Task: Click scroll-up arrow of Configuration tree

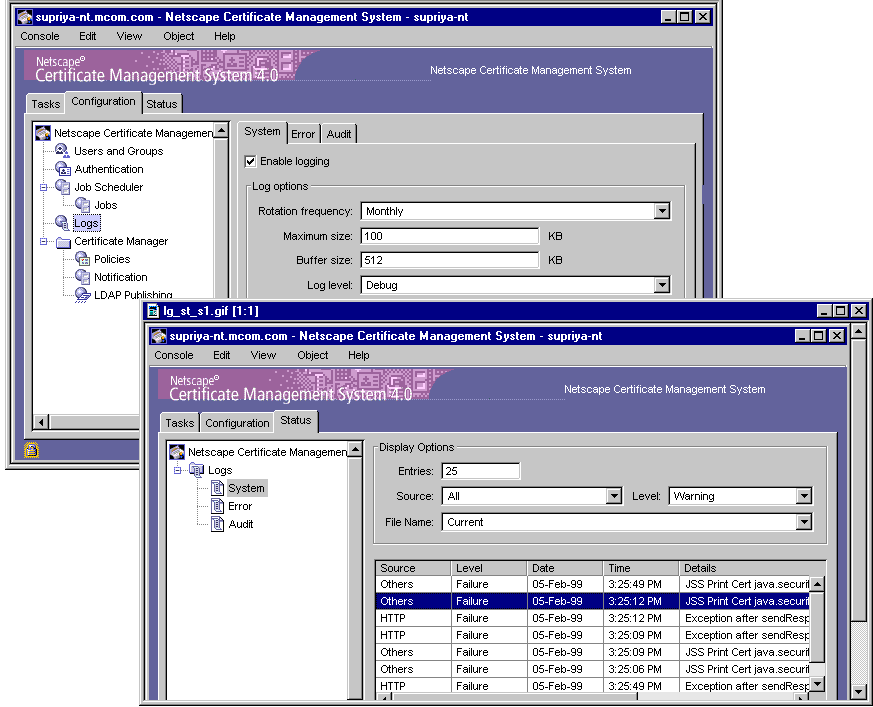Action: tap(221, 131)
